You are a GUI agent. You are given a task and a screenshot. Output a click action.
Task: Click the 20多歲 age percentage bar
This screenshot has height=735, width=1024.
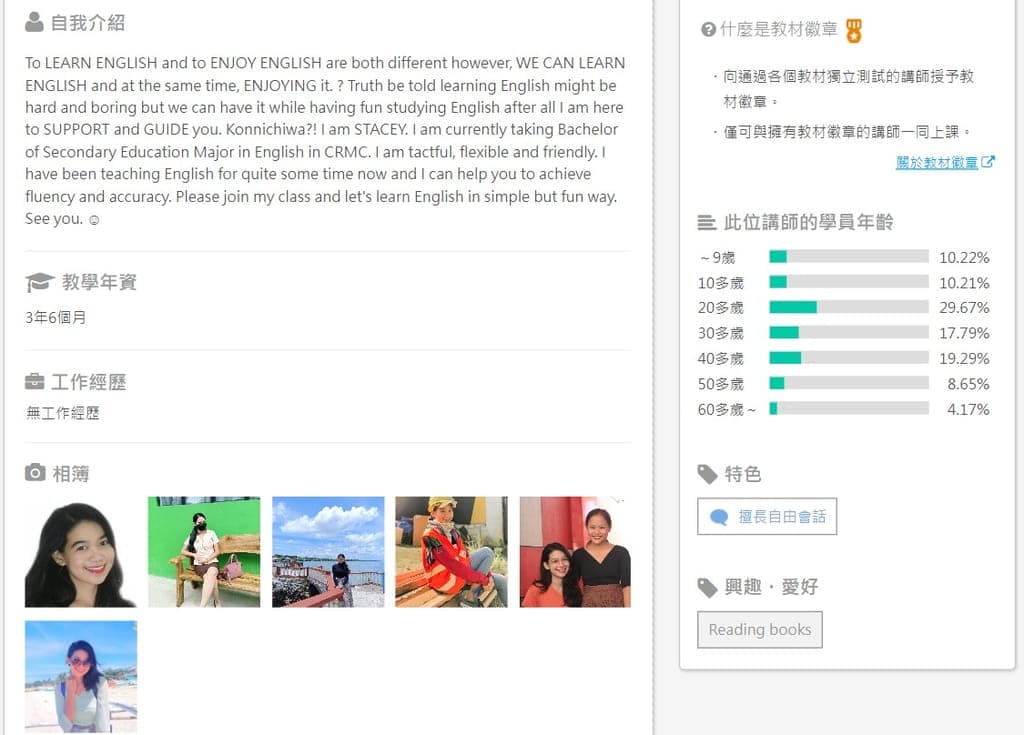[849, 307]
